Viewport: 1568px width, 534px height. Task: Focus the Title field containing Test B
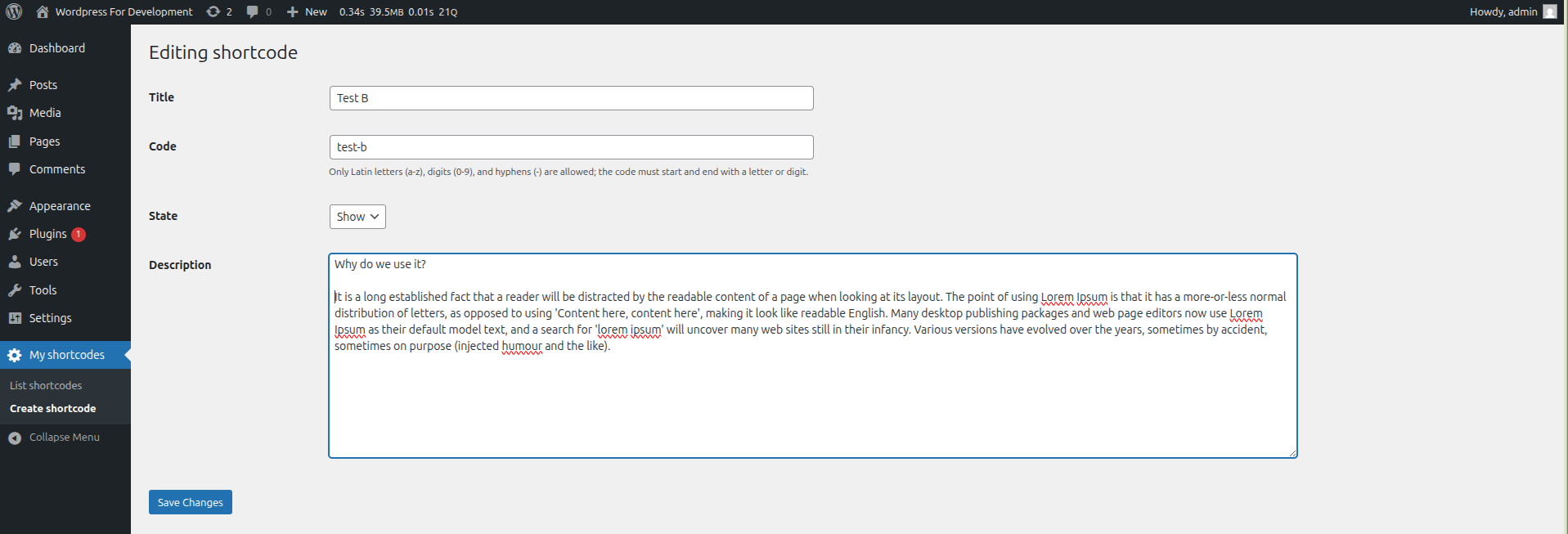tap(572, 98)
